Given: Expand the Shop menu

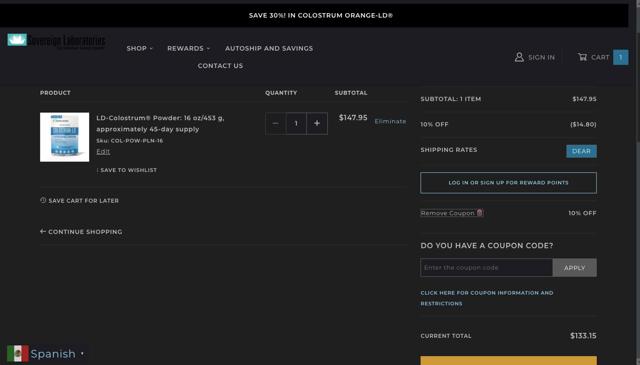Looking at the screenshot, I should pyautogui.click(x=140, y=48).
